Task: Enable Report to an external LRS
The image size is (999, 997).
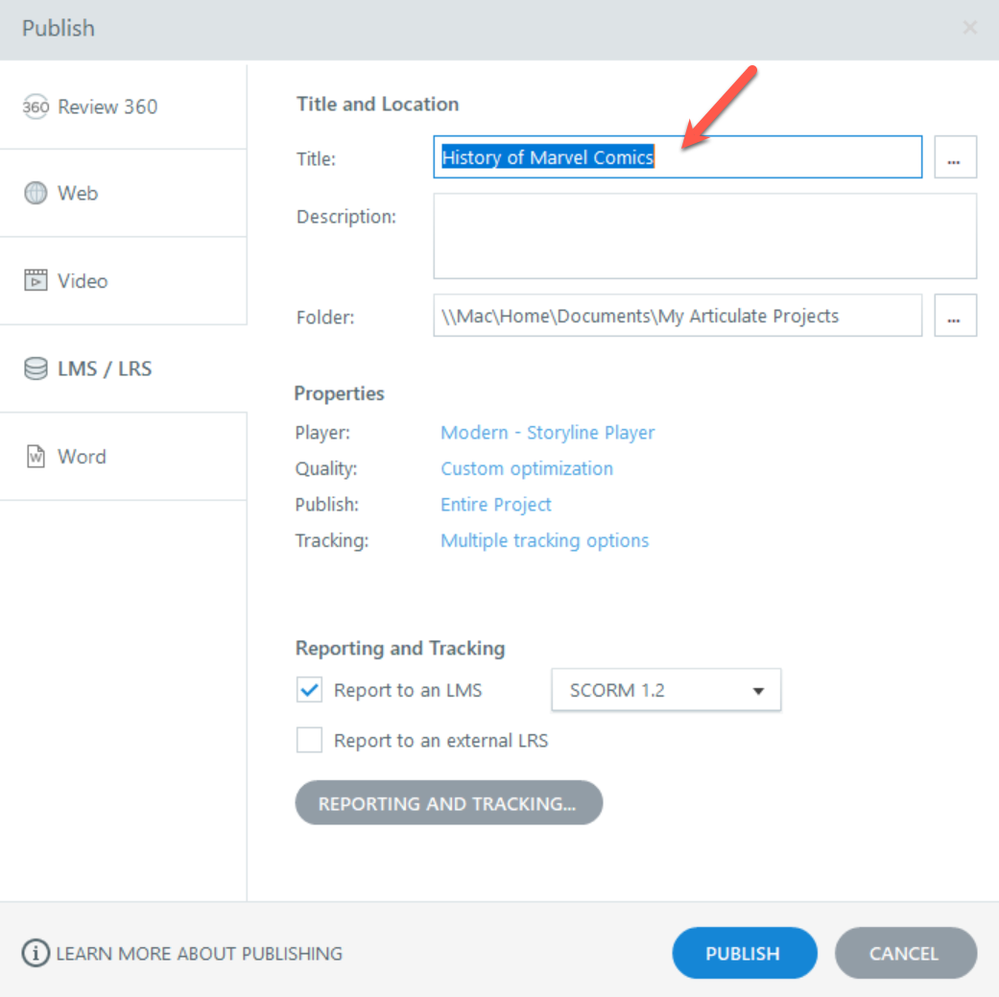Action: pyautogui.click(x=310, y=741)
